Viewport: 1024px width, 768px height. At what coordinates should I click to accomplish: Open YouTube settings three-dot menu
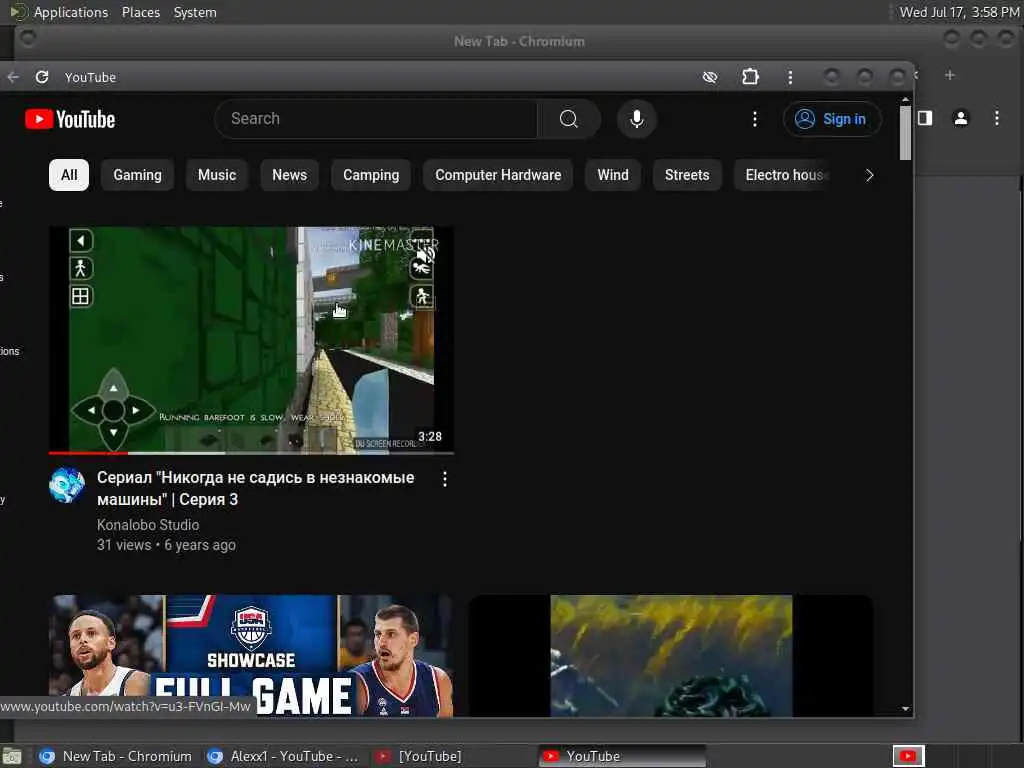755,119
